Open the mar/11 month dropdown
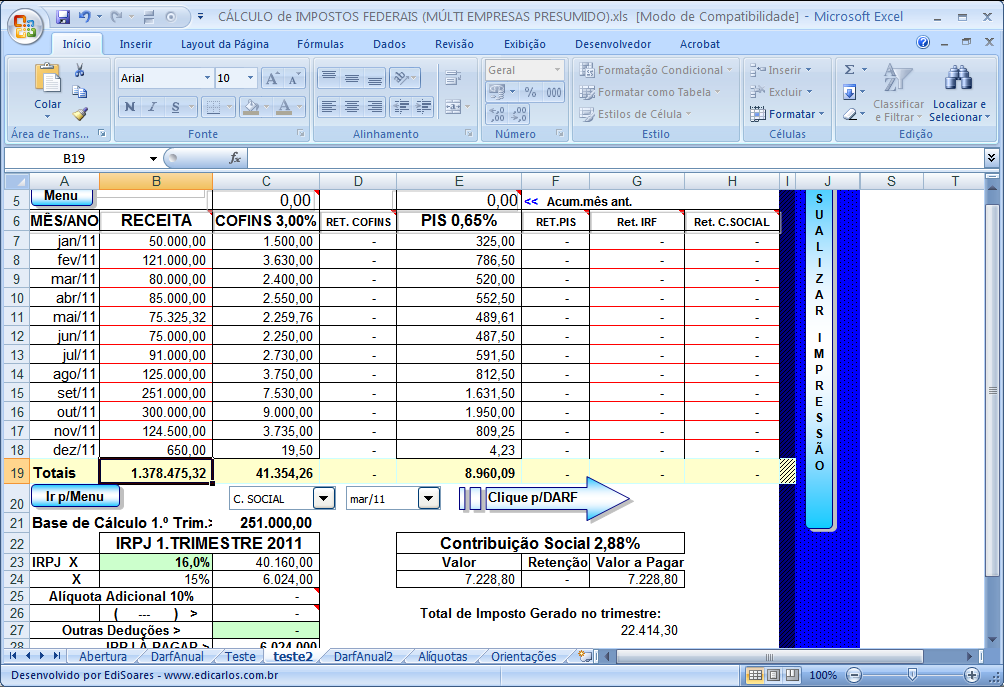1004x687 pixels. [x=430, y=498]
